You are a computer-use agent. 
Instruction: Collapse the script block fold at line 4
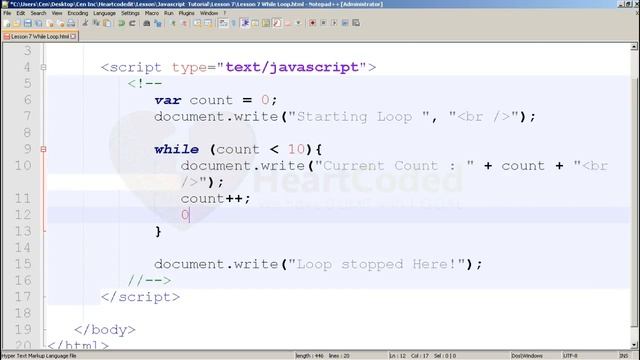tap(43, 67)
